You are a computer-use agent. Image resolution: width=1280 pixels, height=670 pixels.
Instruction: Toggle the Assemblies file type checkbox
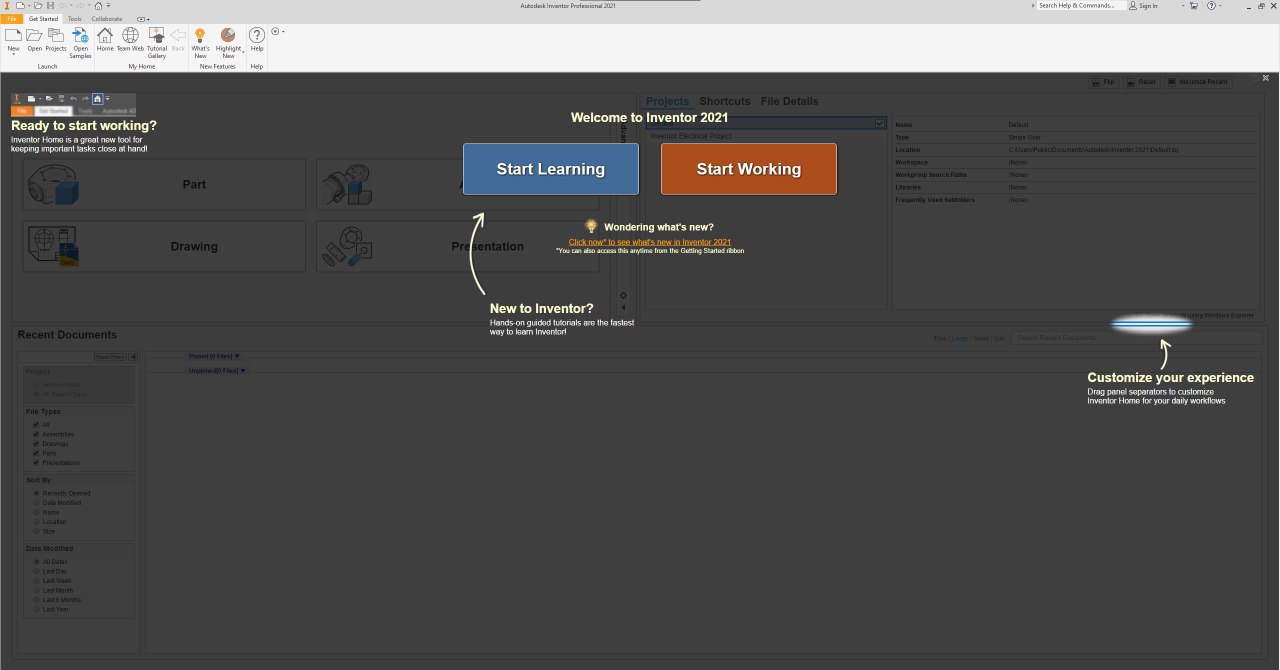[36, 434]
